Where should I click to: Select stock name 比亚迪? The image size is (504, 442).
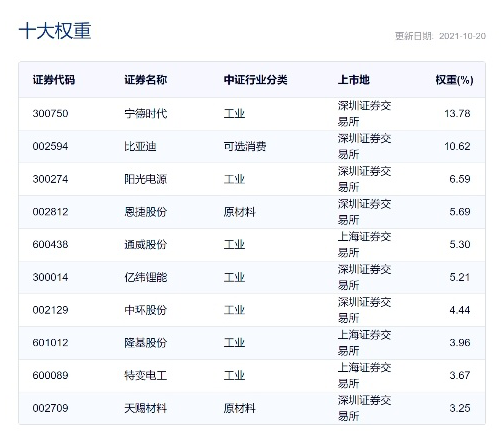pyautogui.click(x=140, y=146)
